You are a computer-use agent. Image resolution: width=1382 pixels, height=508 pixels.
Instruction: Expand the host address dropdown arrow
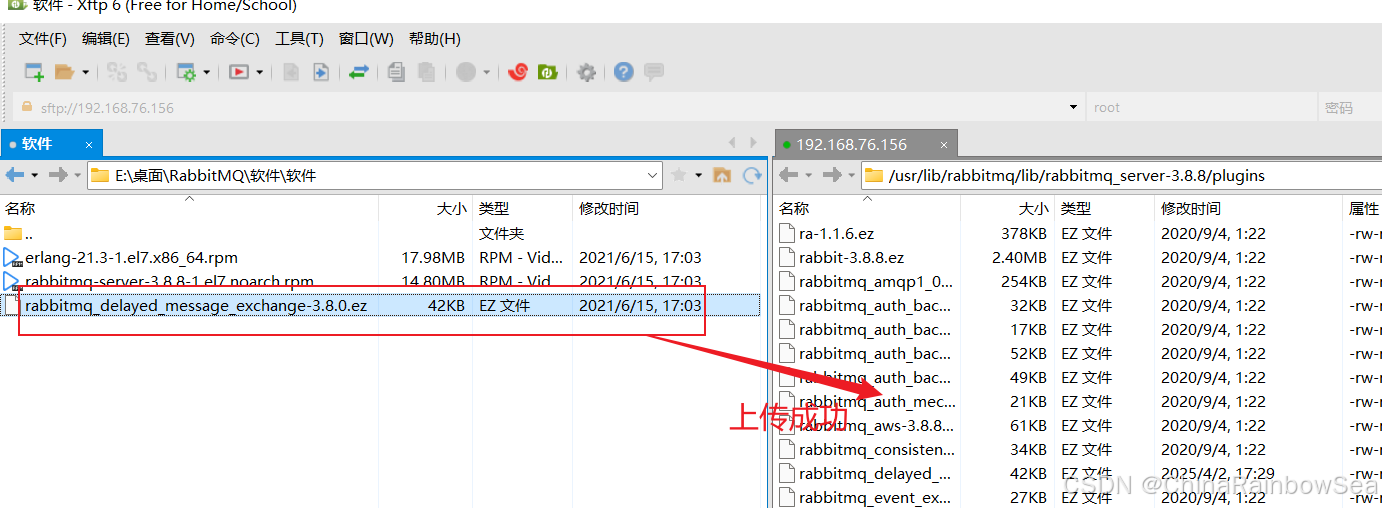tap(1073, 107)
